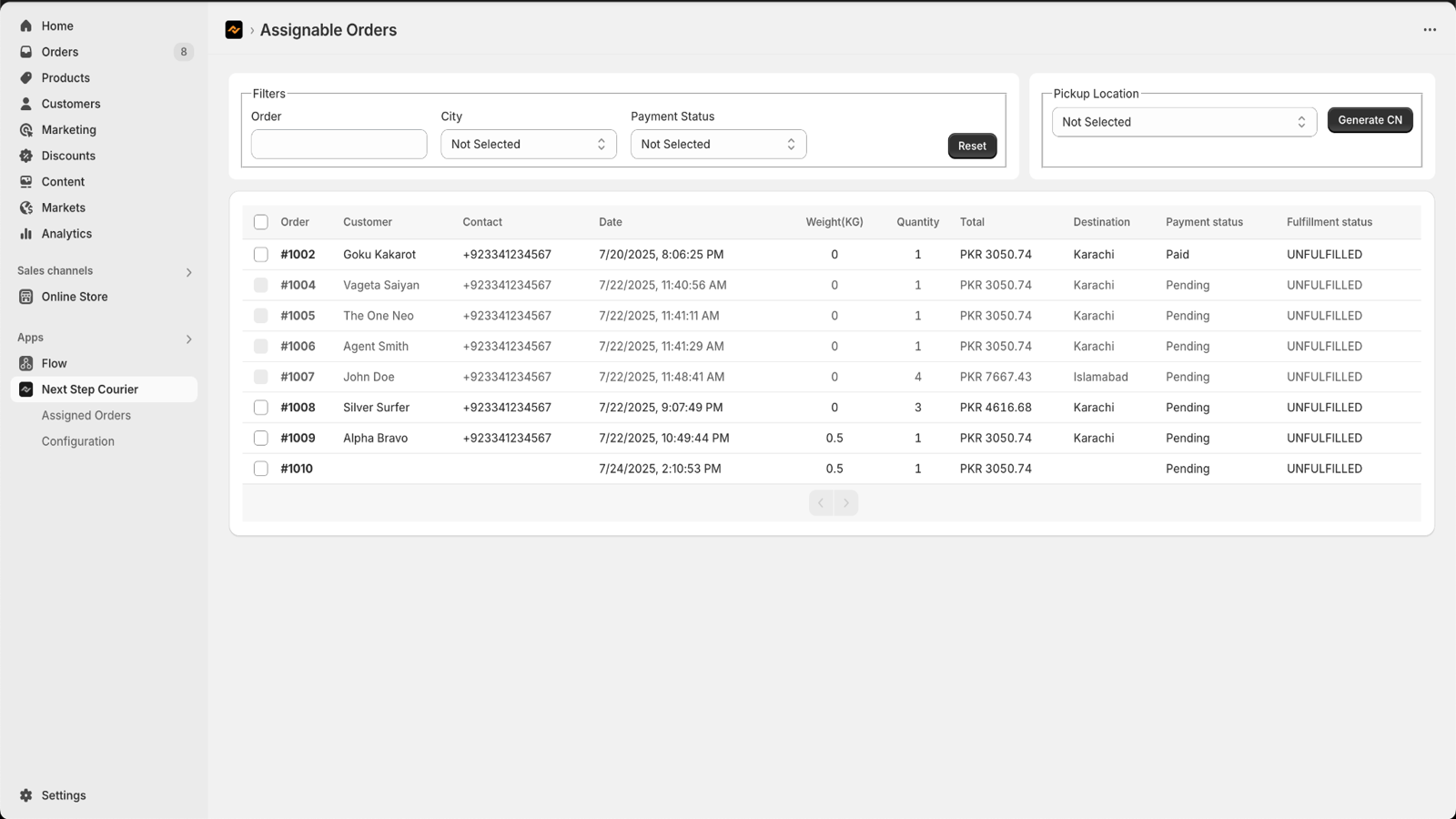Go to Assigned Orders in the sidebar
The width and height of the screenshot is (1456, 819).
click(86, 415)
